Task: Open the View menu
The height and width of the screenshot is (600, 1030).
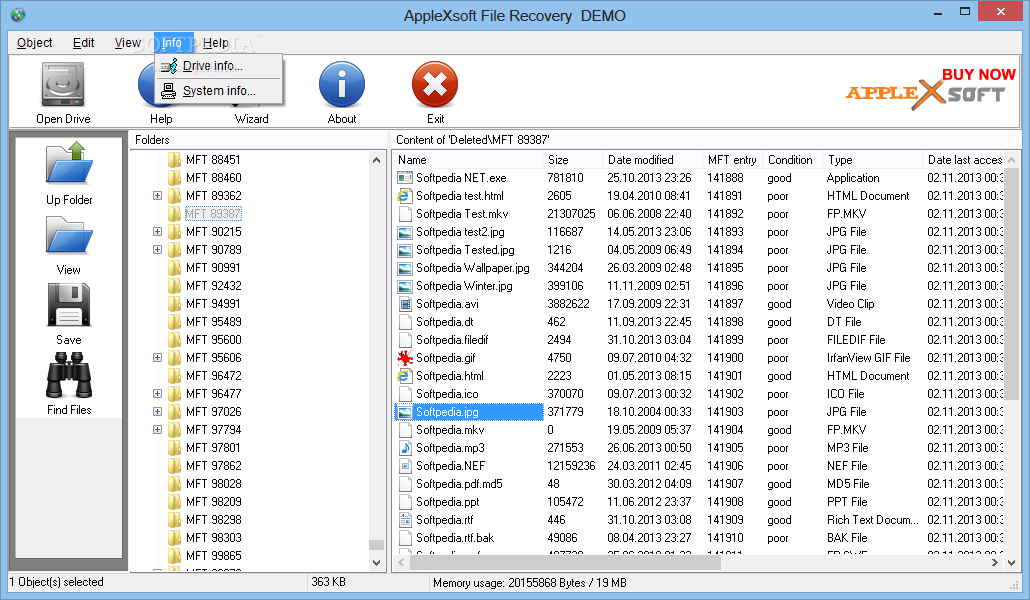Action: [127, 43]
